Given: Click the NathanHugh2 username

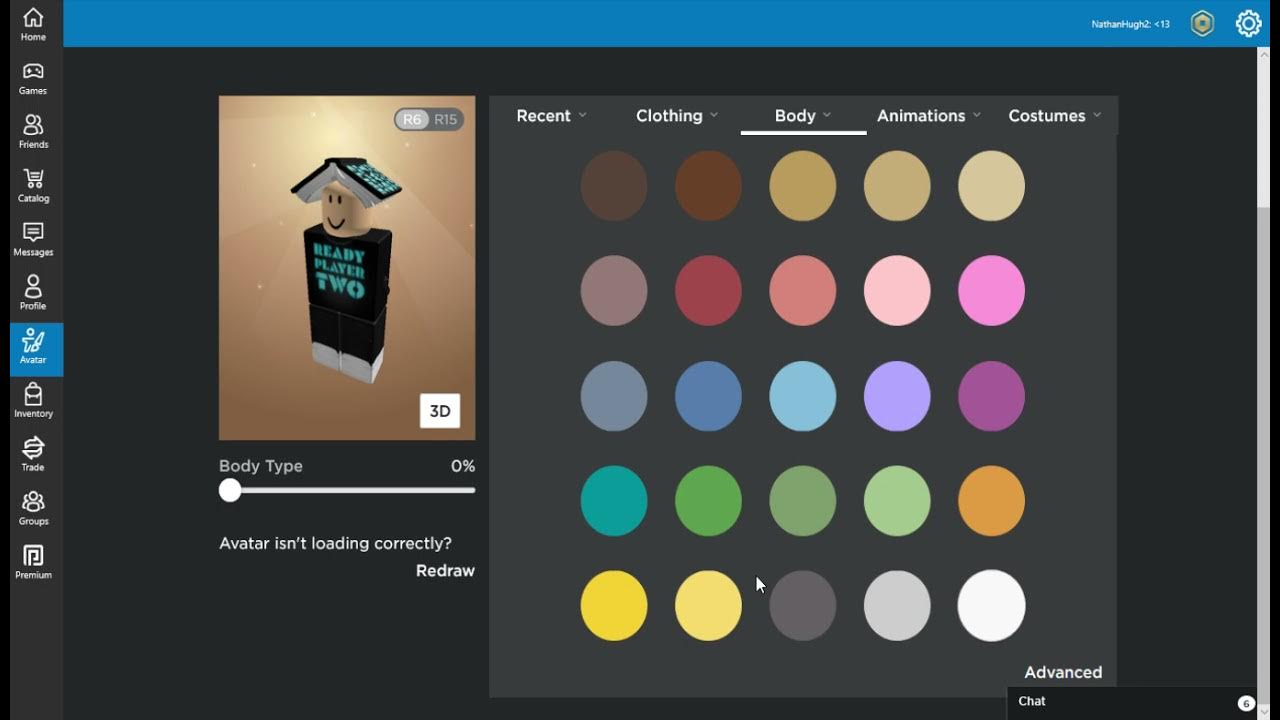Looking at the screenshot, I should pyautogui.click(x=1130, y=24).
